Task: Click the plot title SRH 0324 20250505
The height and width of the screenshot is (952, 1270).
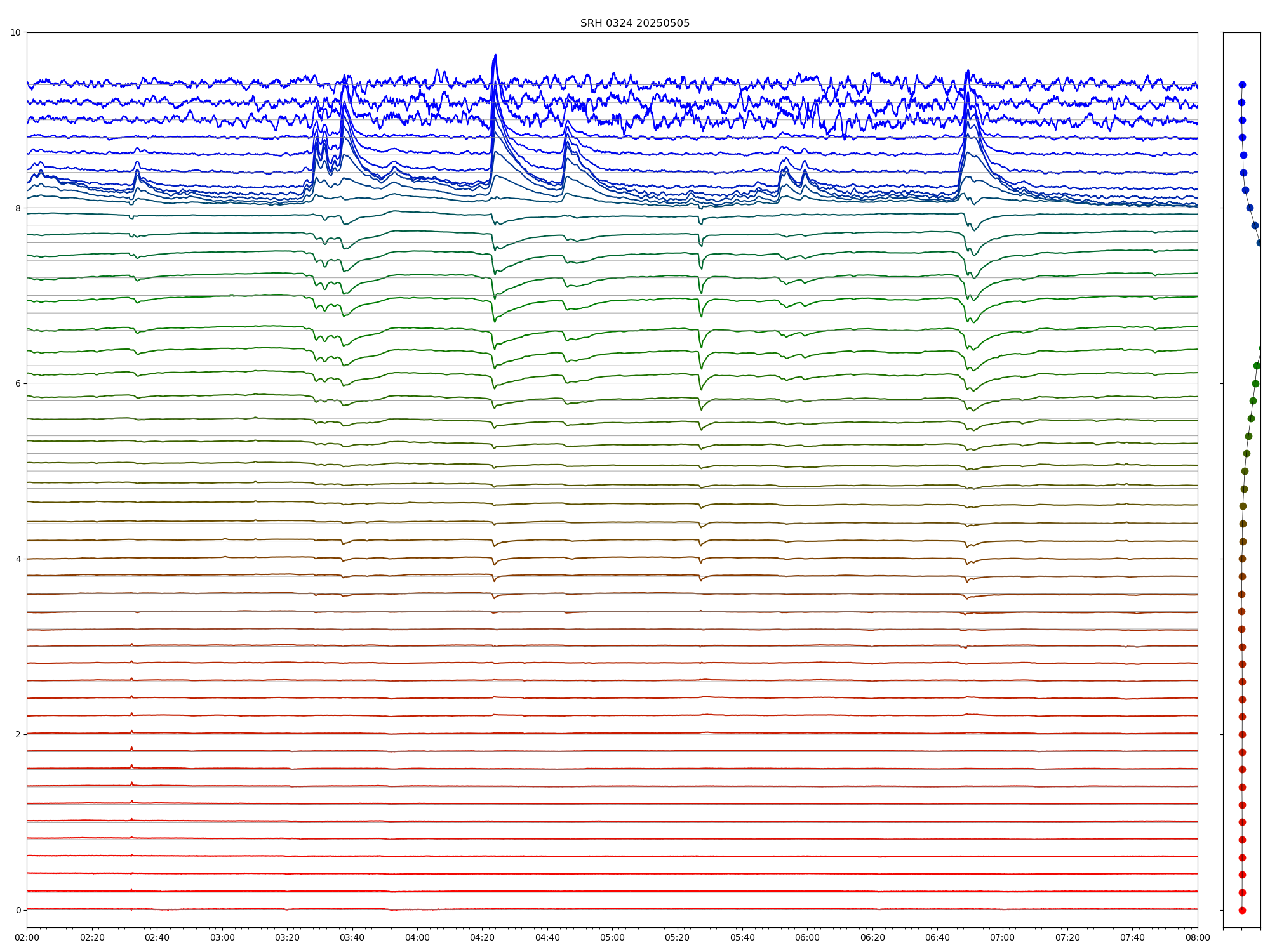Action: [634, 23]
